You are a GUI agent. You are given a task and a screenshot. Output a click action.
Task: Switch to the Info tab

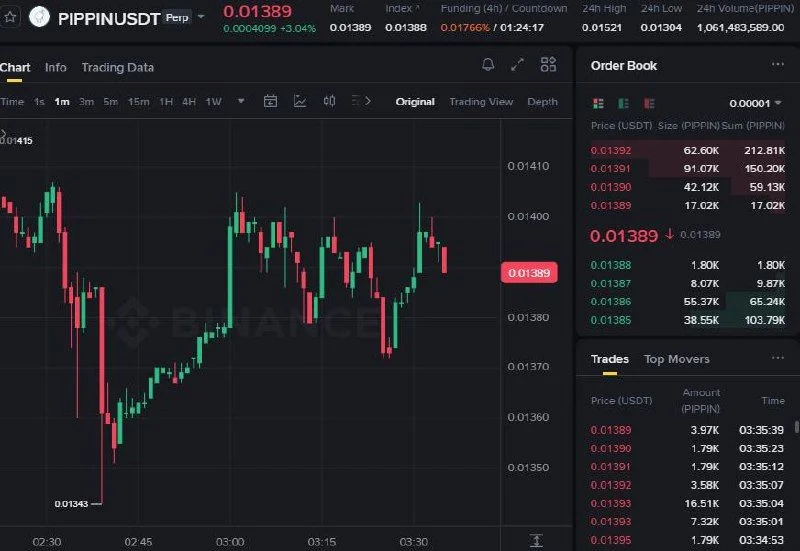pos(56,67)
